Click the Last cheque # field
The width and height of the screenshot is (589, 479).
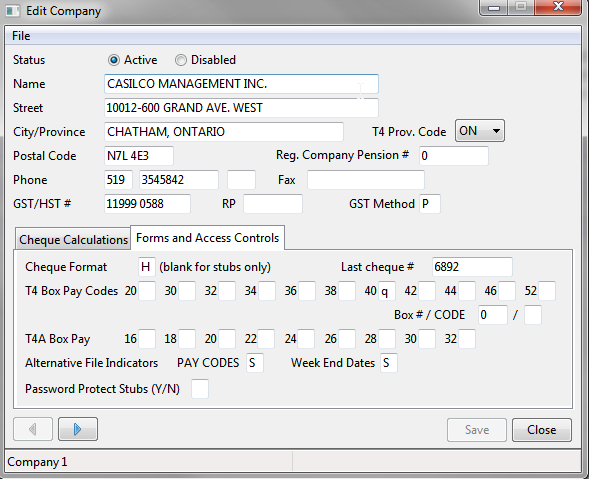(x=472, y=267)
